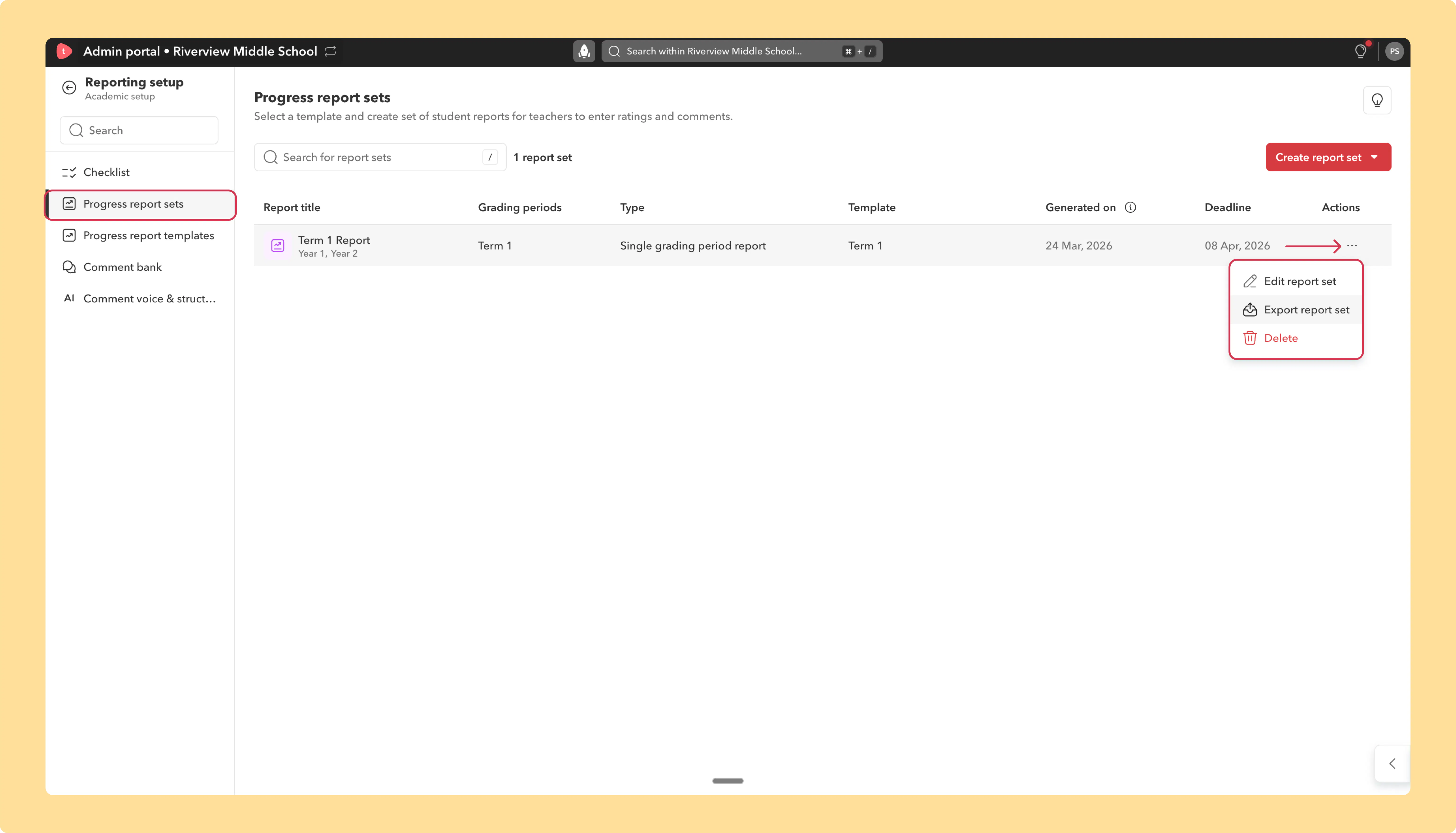The image size is (1456, 833).
Task: Click the Progress report templates sidebar icon
Action: tap(69, 236)
